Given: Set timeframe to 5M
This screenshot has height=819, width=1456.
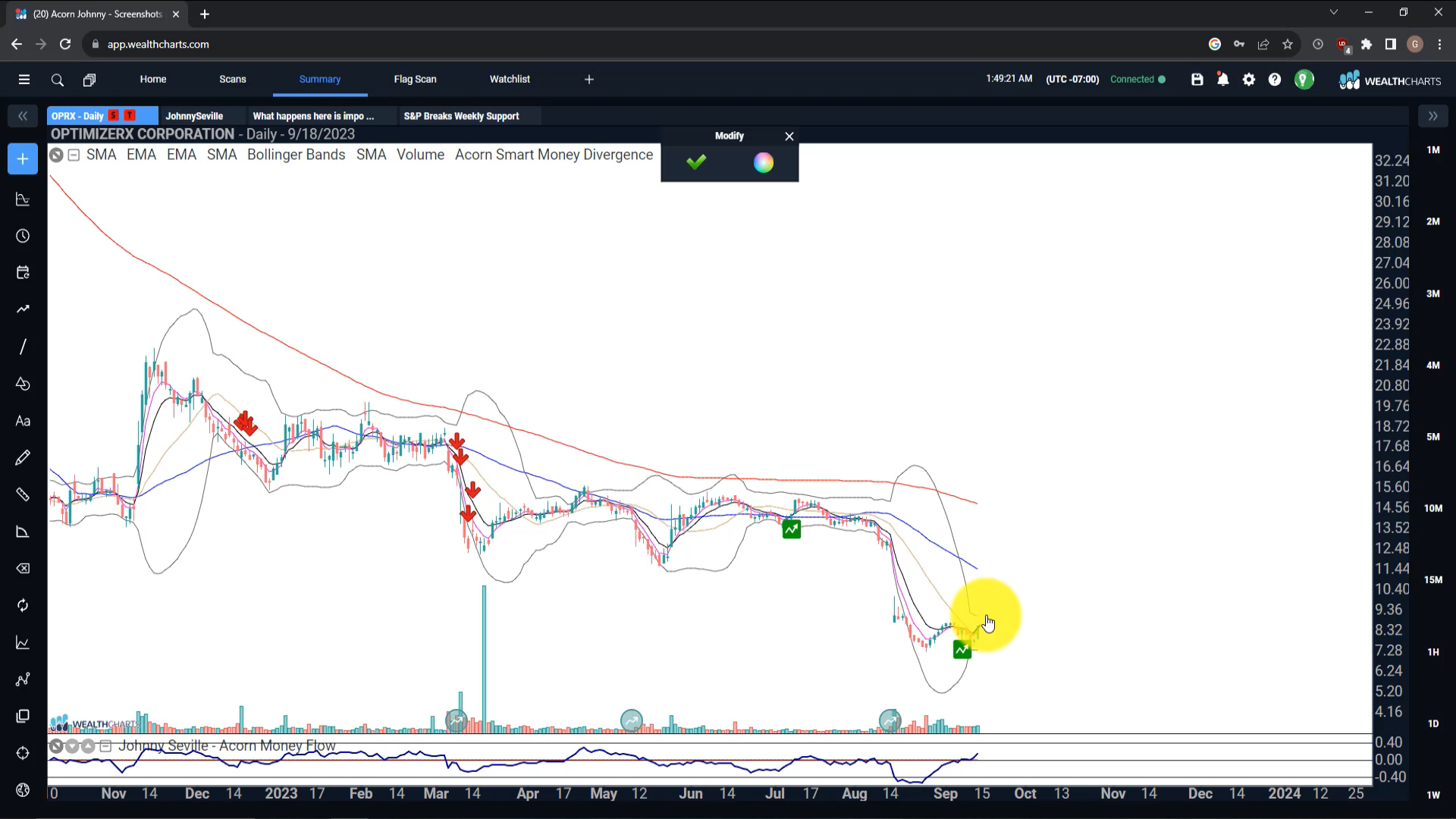Looking at the screenshot, I should pyautogui.click(x=1433, y=437).
